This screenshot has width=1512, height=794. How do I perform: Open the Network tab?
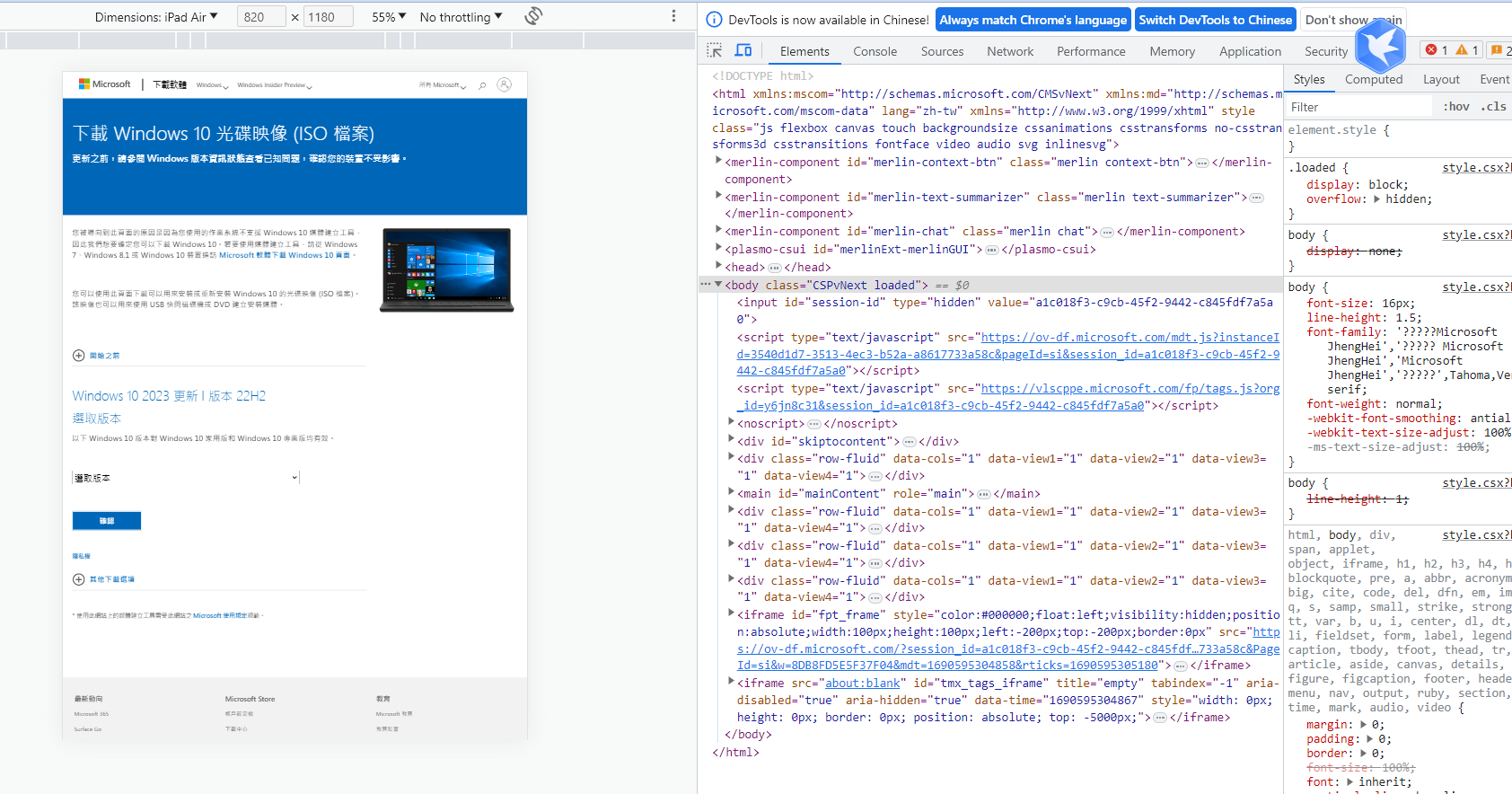click(x=1010, y=51)
